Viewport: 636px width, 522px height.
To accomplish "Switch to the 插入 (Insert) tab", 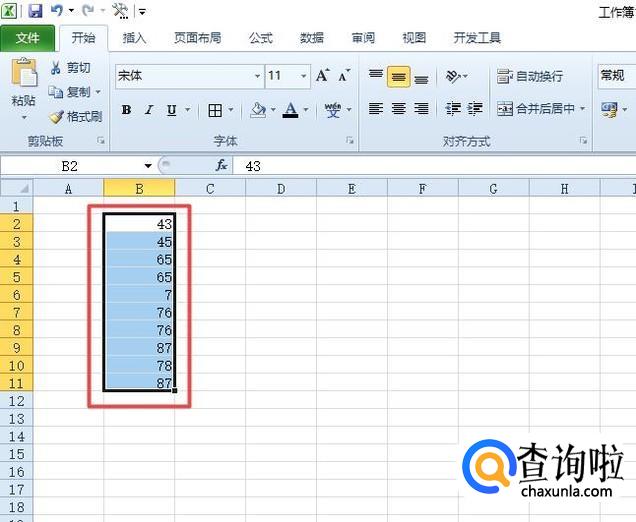I will [x=134, y=38].
